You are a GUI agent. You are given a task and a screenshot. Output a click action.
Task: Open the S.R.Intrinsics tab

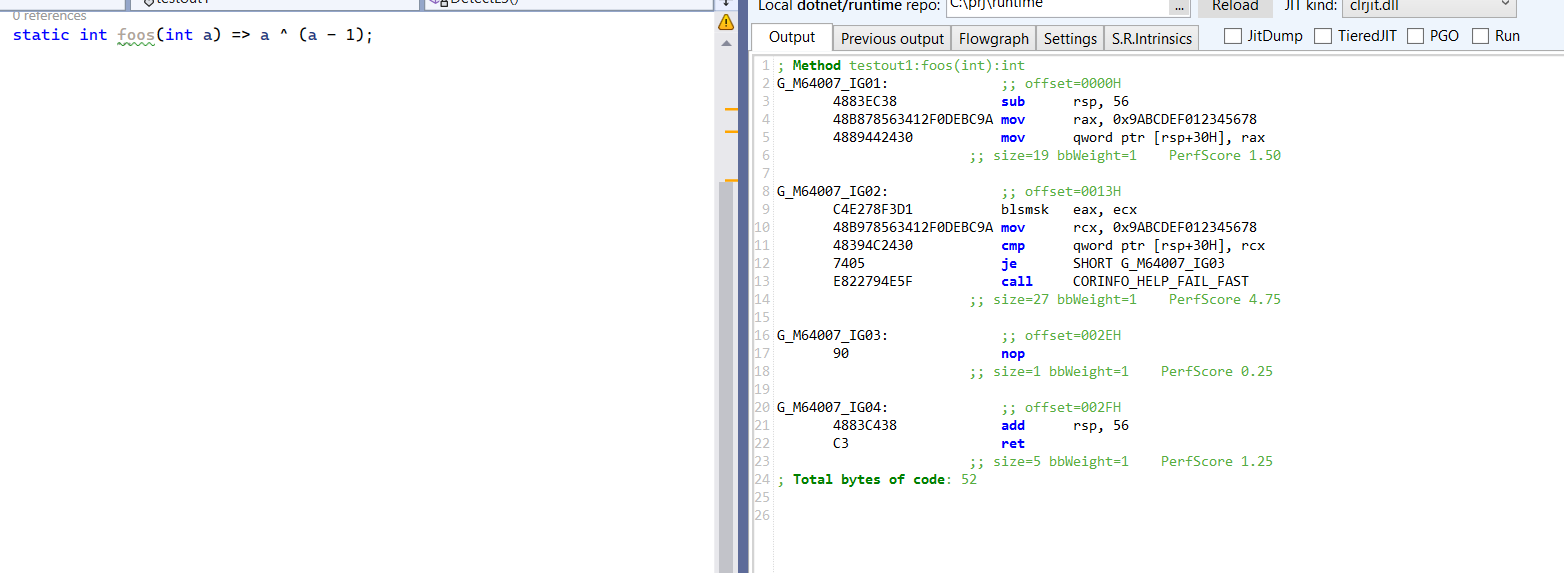click(x=1152, y=38)
